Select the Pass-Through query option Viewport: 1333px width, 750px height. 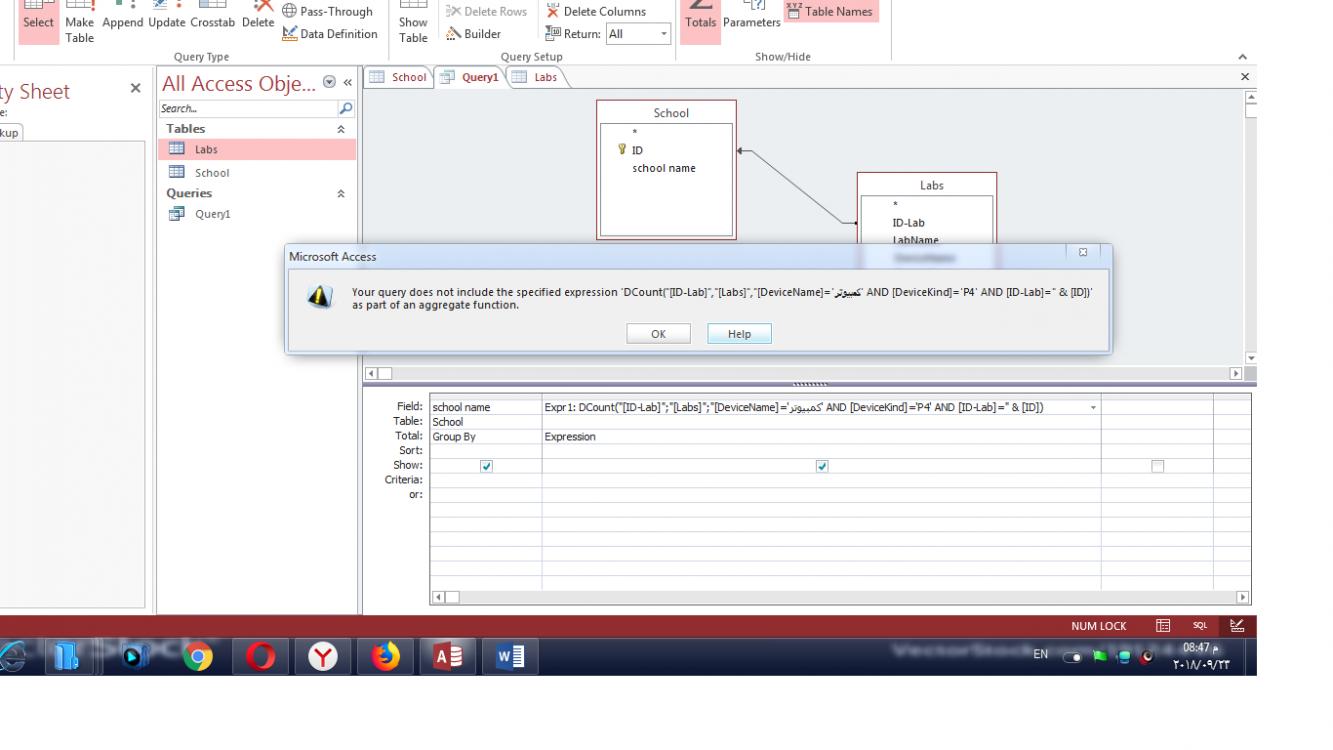point(328,11)
